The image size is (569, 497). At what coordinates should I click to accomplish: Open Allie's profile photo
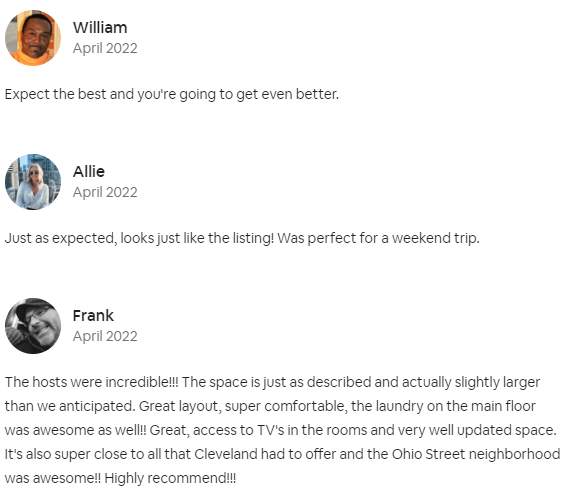(x=33, y=182)
